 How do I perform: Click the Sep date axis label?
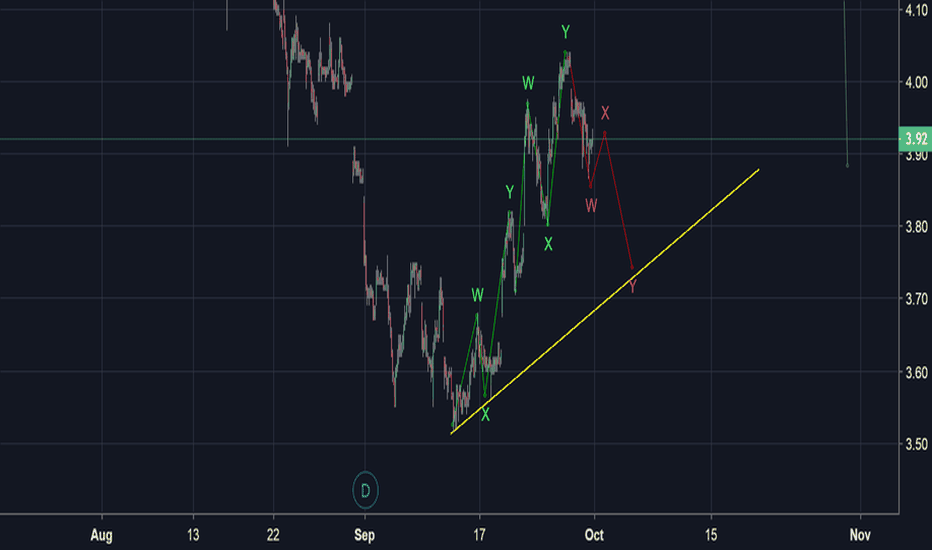click(364, 535)
